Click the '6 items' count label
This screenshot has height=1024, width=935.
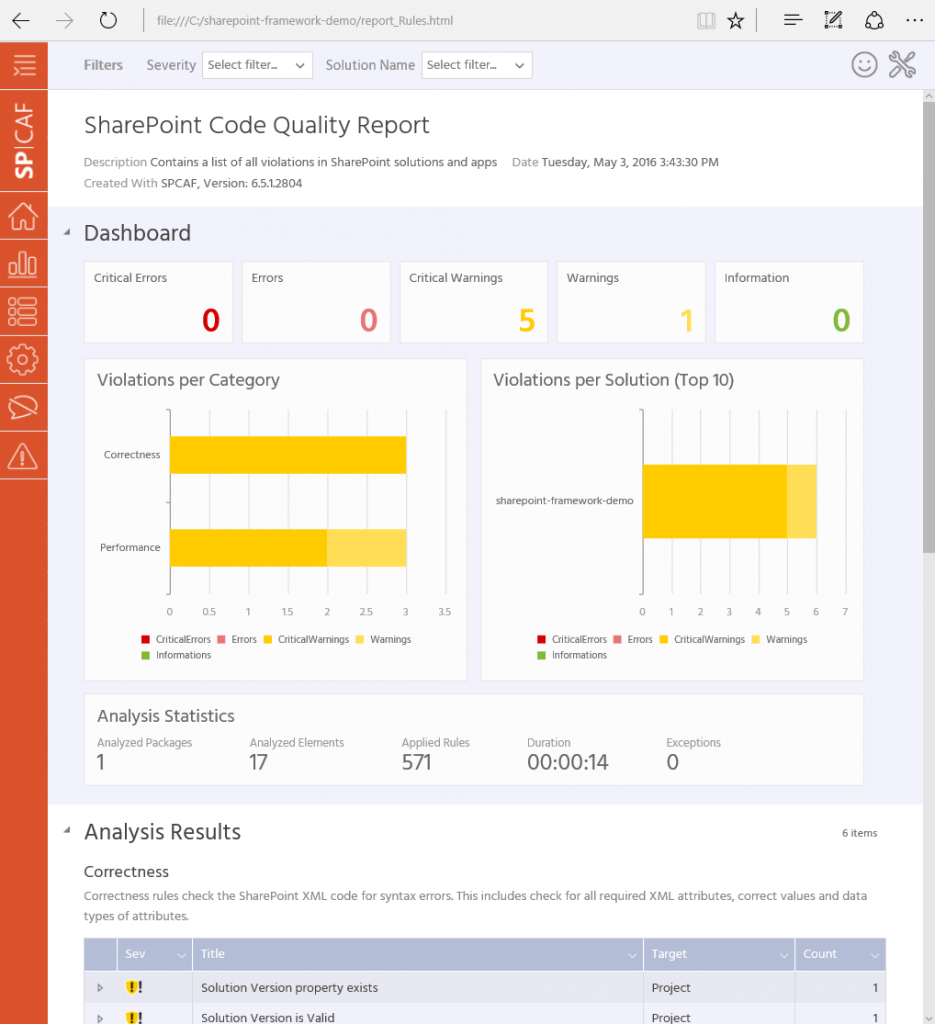tap(859, 833)
